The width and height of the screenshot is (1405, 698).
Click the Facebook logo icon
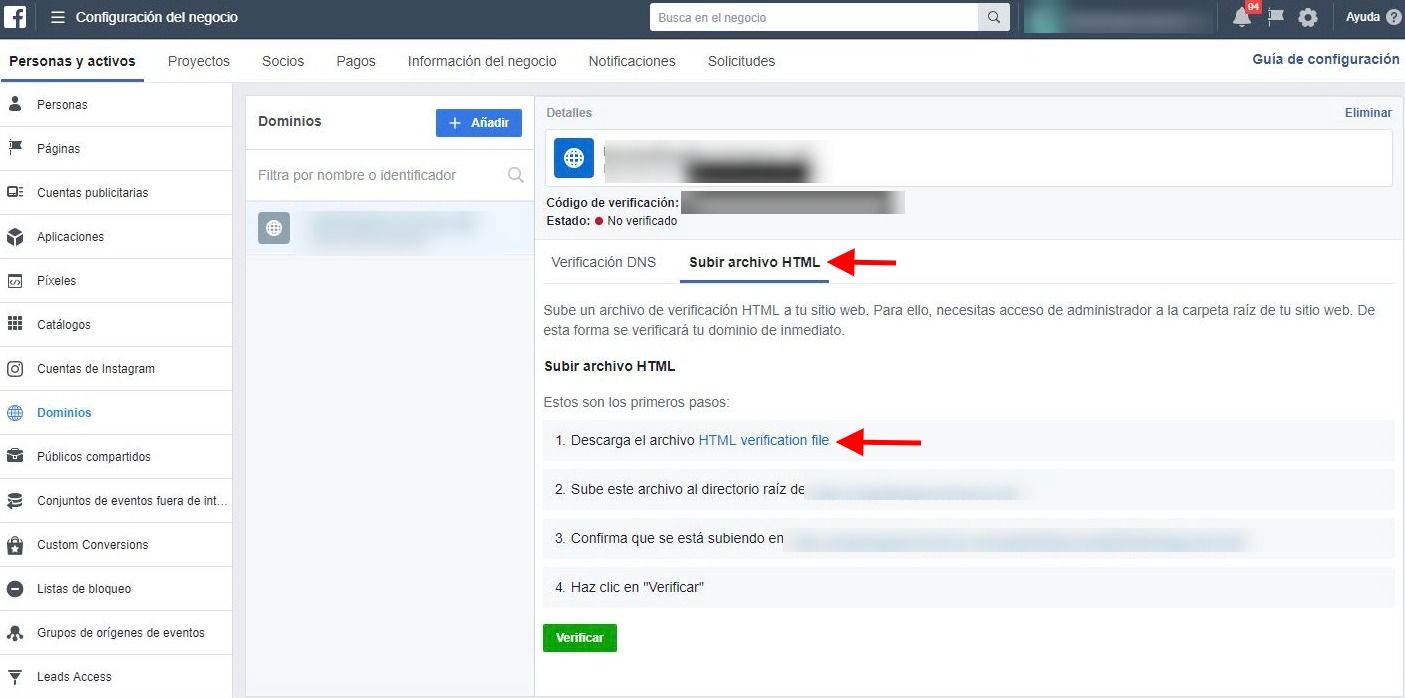(x=17, y=17)
